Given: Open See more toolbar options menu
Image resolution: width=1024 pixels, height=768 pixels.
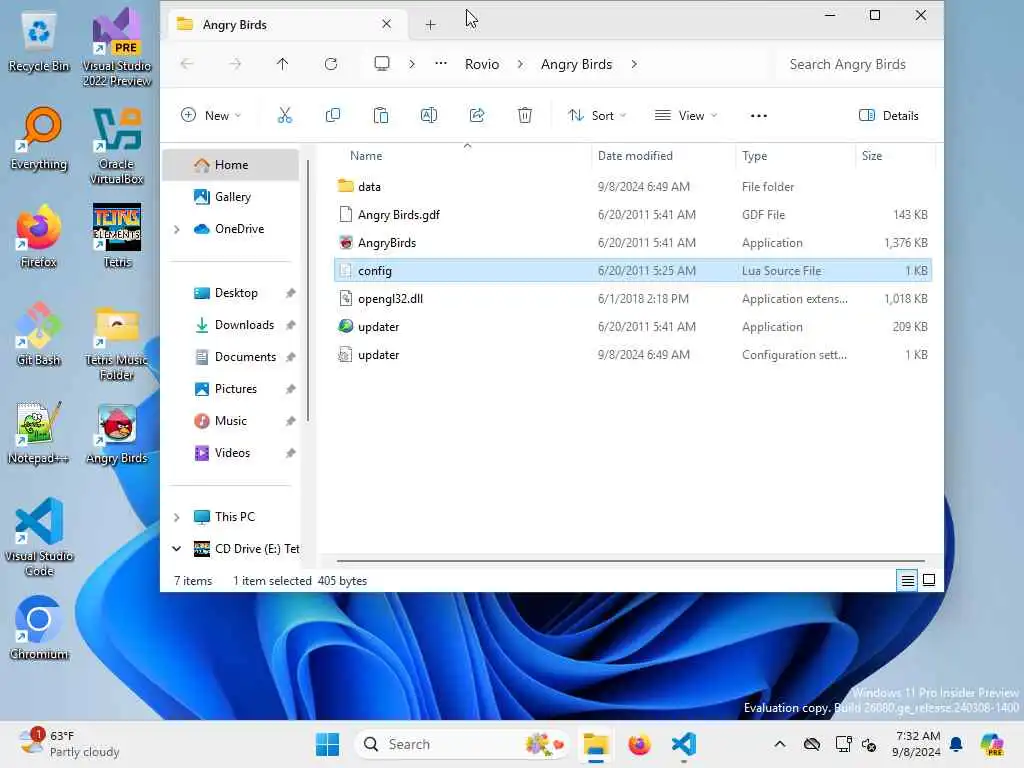Looking at the screenshot, I should [x=759, y=116].
